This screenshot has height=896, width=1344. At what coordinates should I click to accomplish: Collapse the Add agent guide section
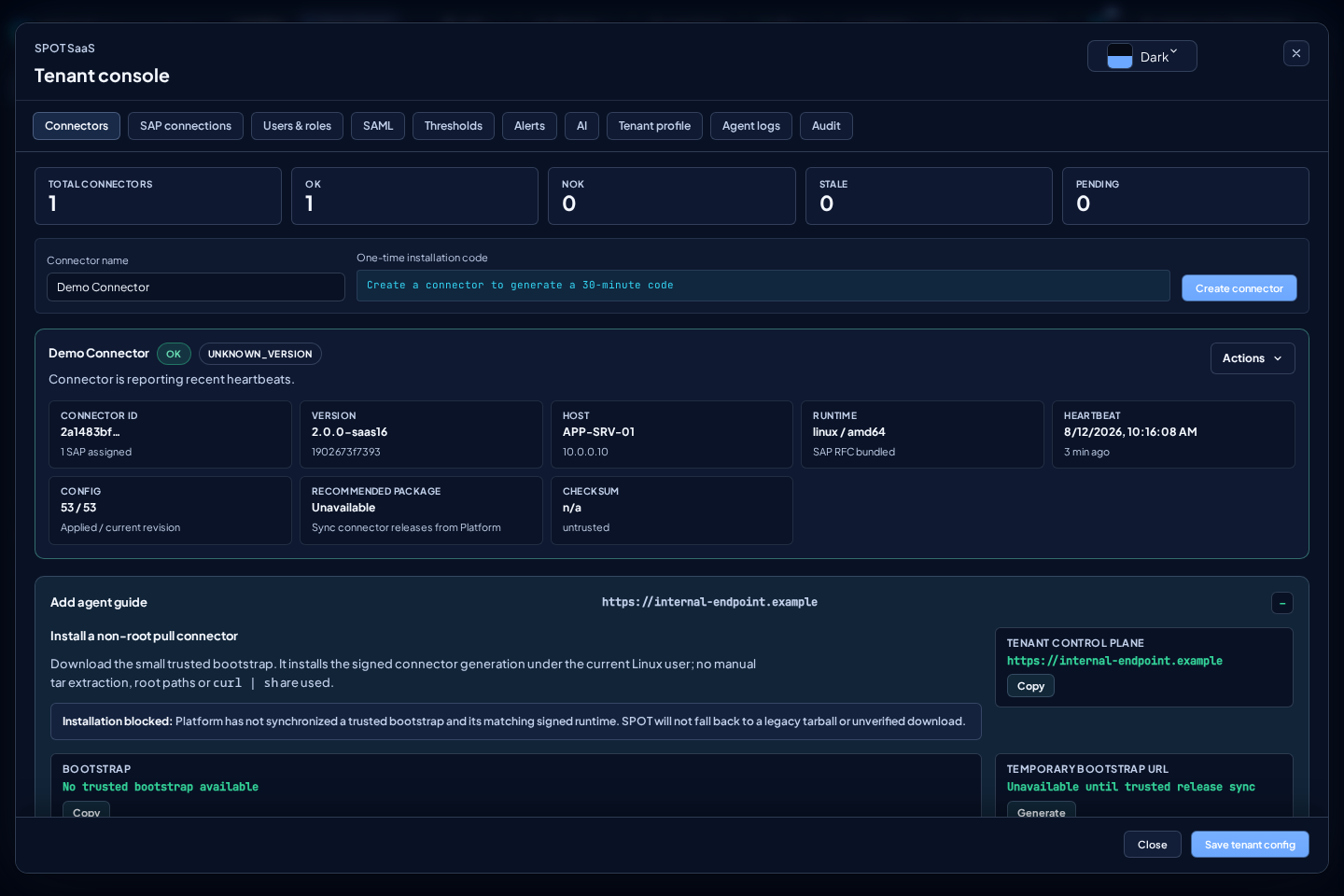(x=1282, y=603)
